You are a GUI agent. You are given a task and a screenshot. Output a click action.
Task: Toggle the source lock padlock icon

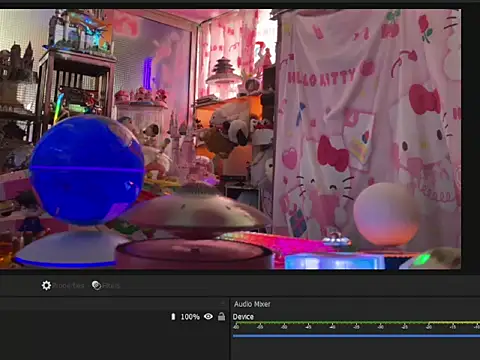pyautogui.click(x=221, y=316)
